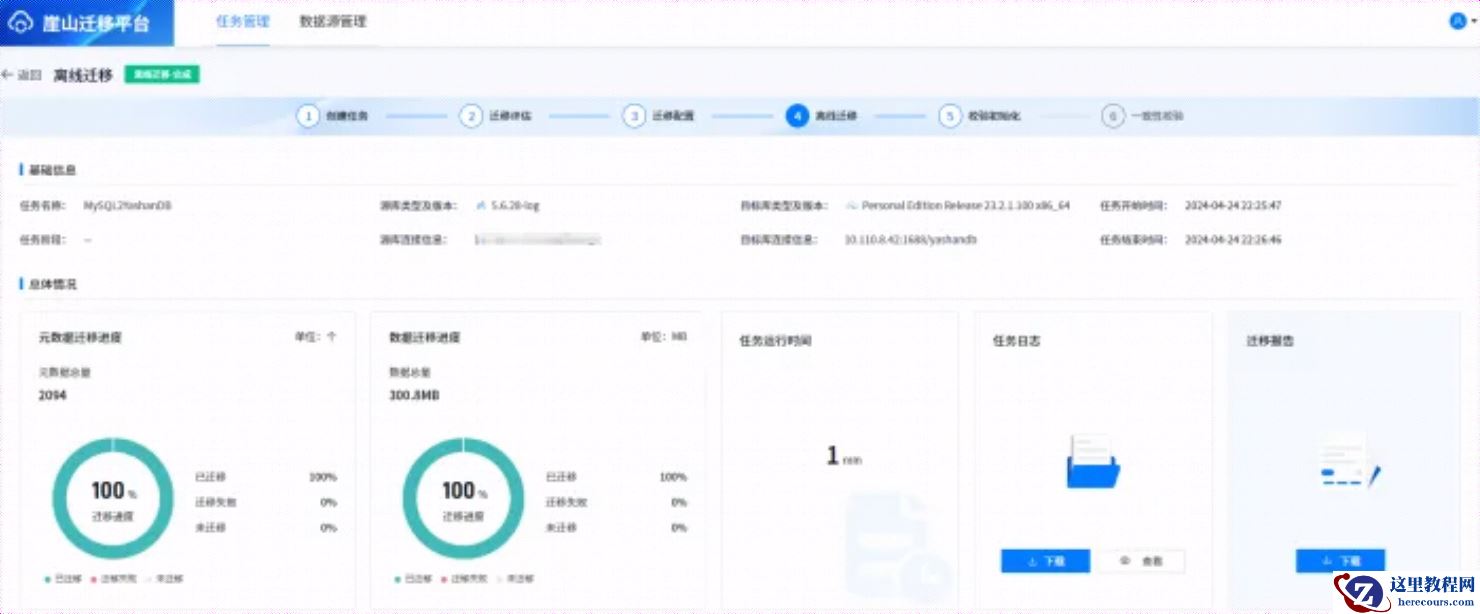
Task: Toggle 已迁移 legend in data migration chart
Action: point(413,579)
